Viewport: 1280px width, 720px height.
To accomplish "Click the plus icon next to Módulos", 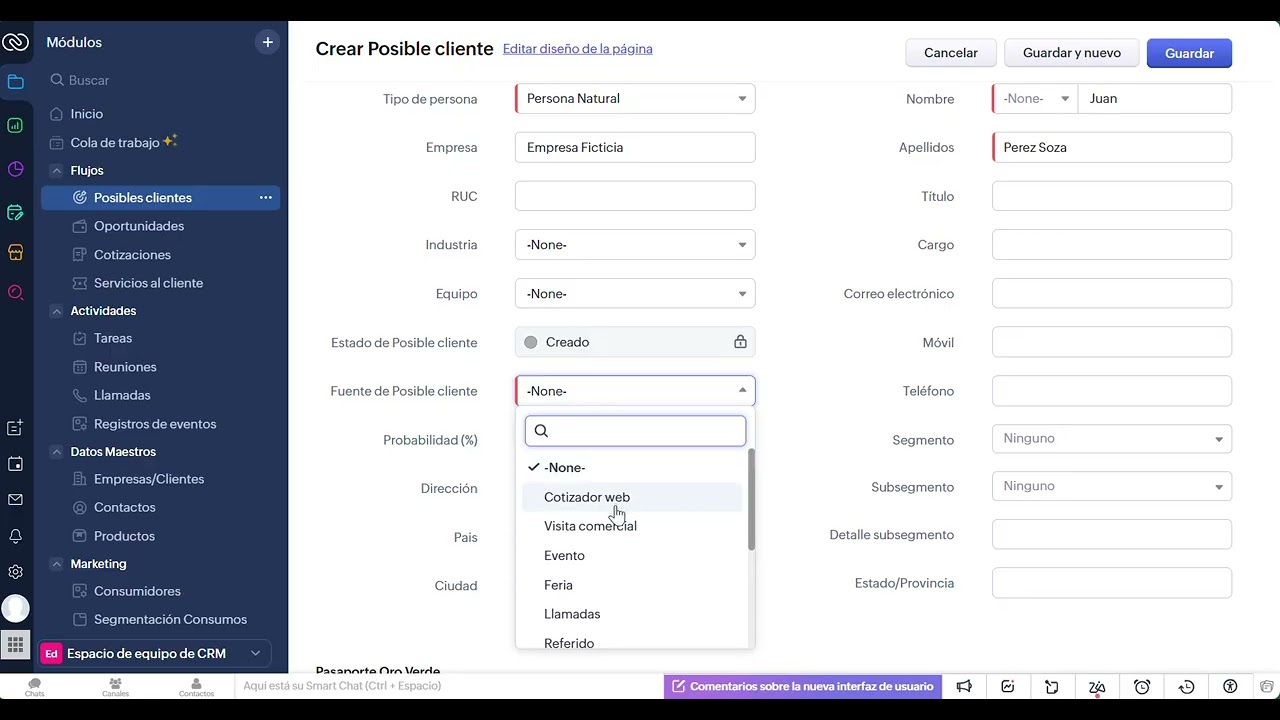I will 267,42.
